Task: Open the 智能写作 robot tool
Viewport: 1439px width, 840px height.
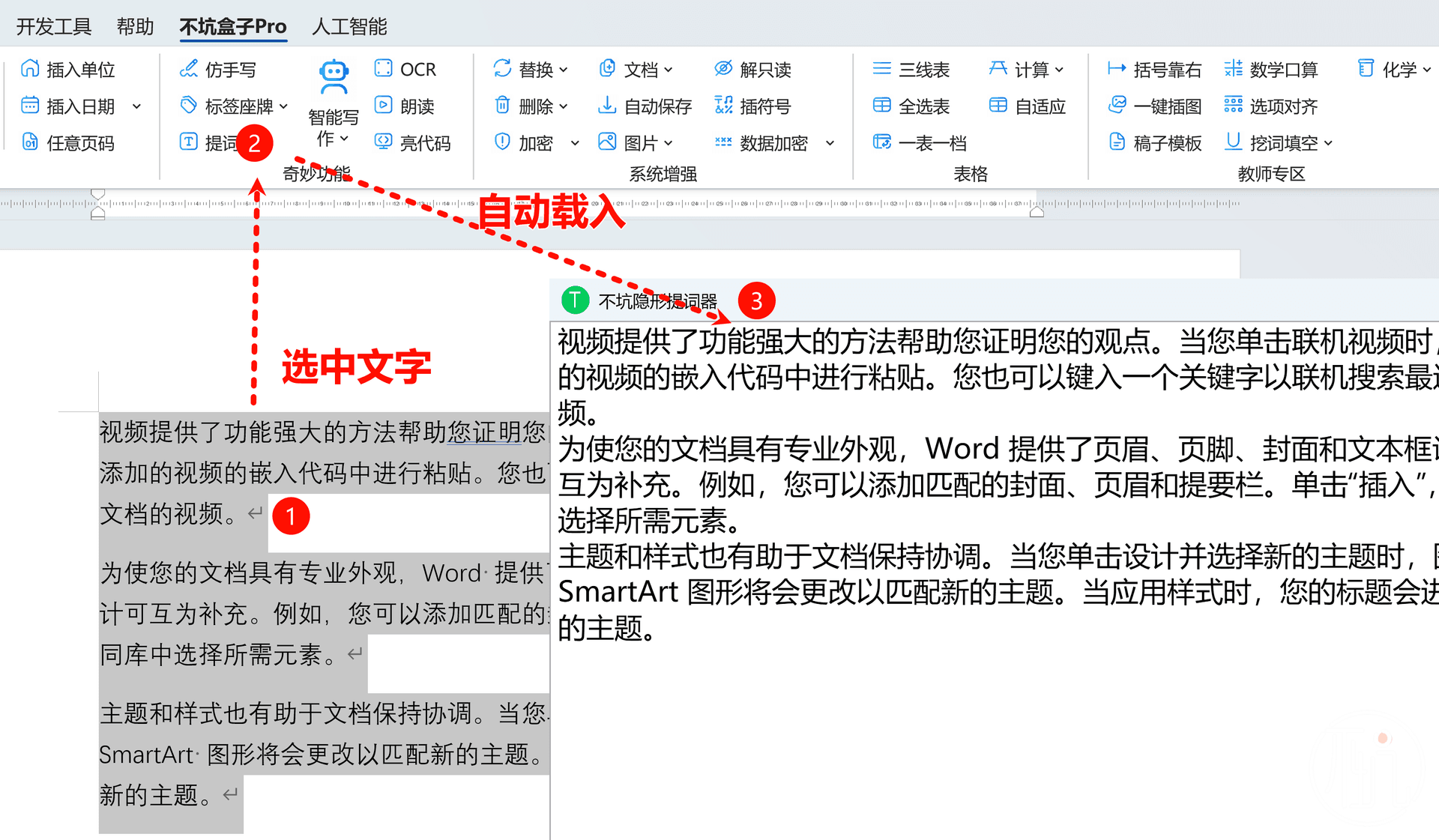Action: (334, 103)
